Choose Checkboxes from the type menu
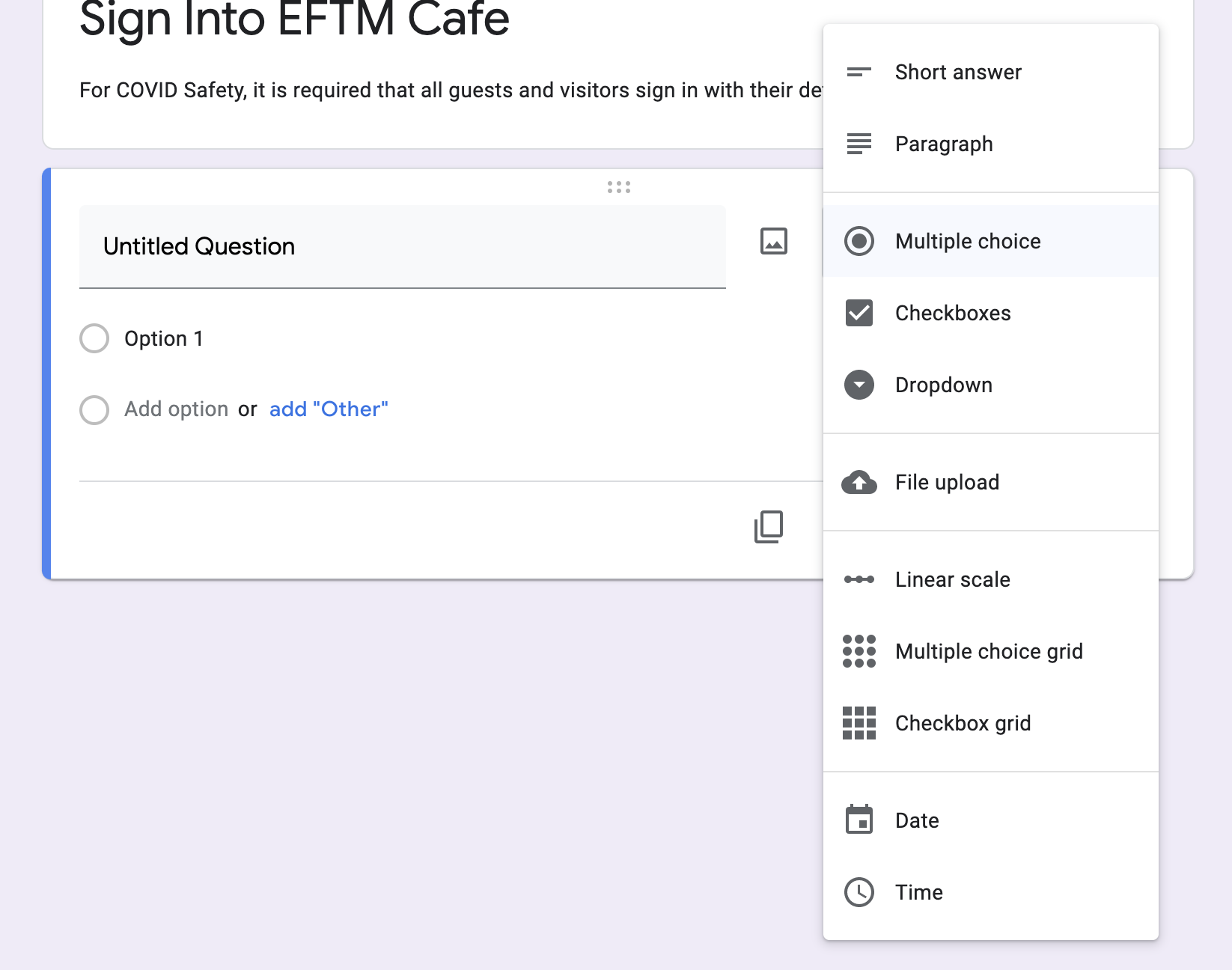Screen dimensions: 1232x970 tap(953, 313)
